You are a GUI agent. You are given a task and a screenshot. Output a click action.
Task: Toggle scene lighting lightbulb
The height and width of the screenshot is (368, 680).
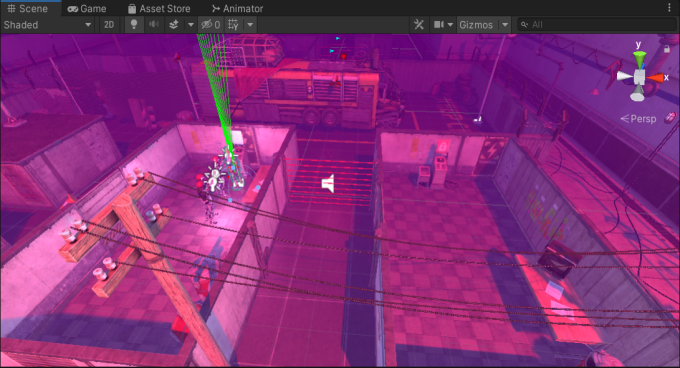pos(134,25)
